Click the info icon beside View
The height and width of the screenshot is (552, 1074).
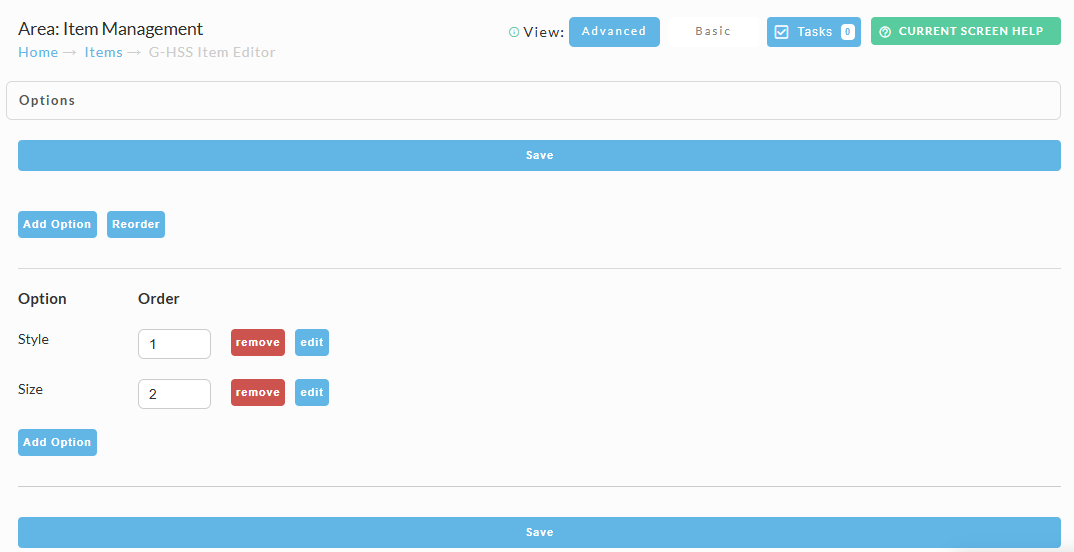click(514, 32)
